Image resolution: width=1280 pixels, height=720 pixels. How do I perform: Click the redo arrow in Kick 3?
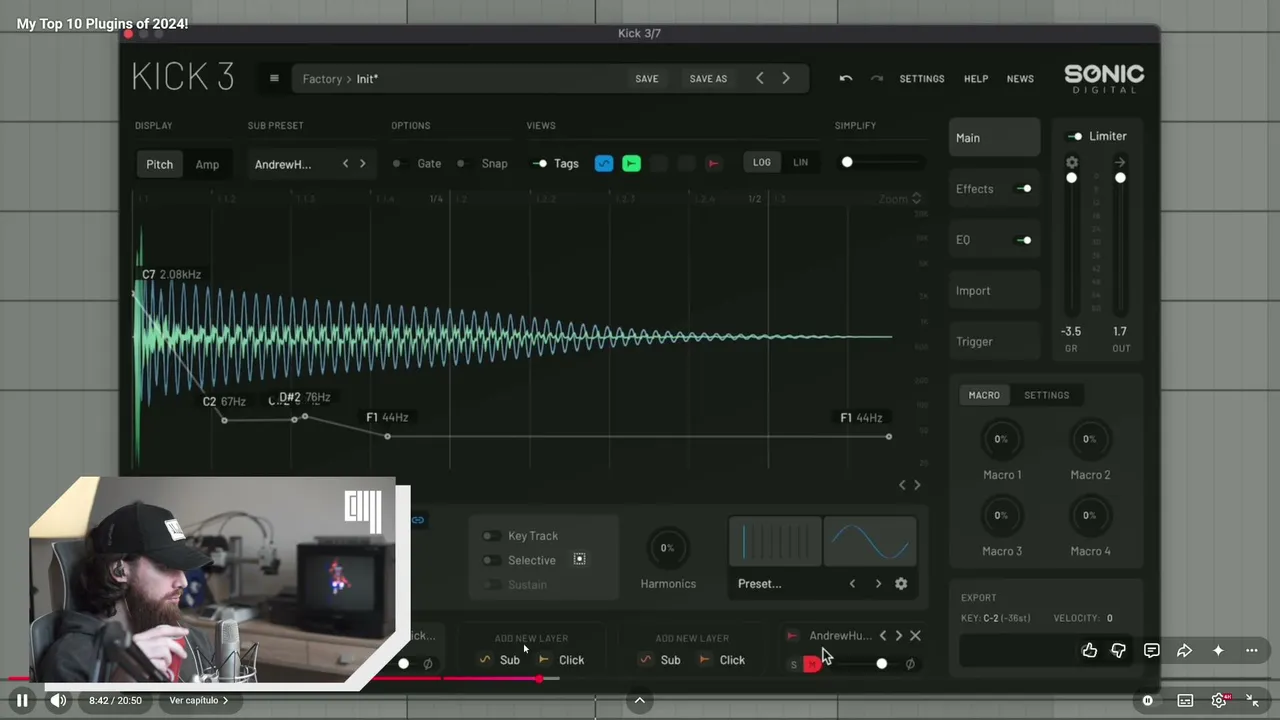(x=877, y=79)
